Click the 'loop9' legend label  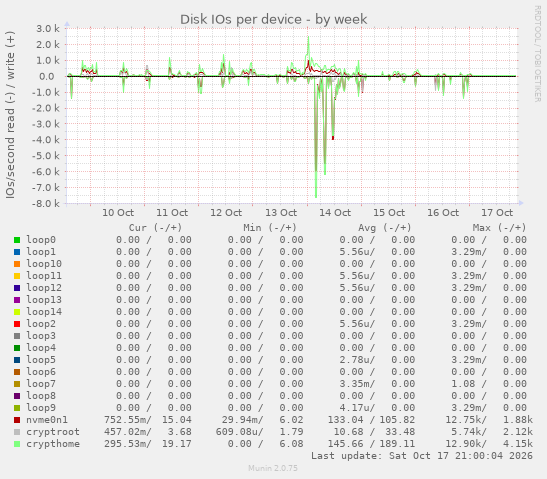41,408
